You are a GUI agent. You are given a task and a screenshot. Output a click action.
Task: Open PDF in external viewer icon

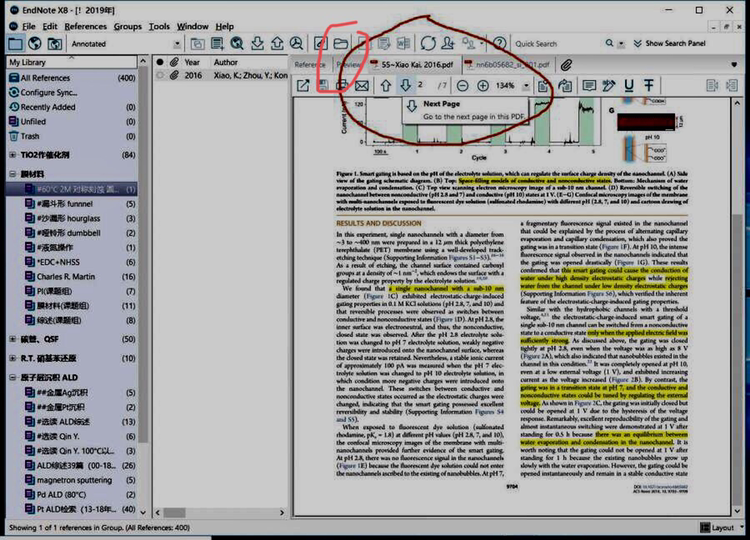coord(303,86)
